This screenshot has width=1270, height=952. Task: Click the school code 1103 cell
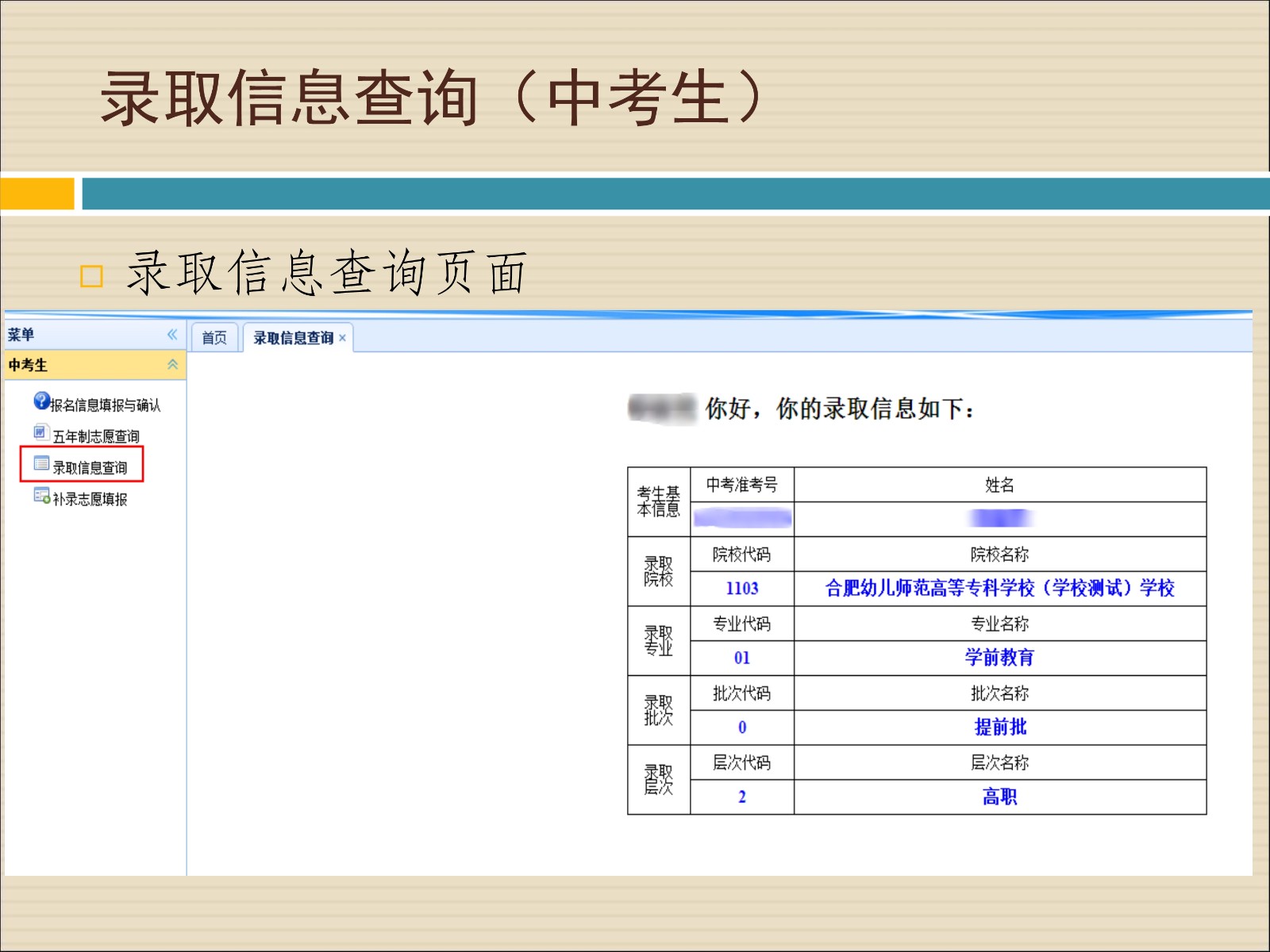[742, 588]
